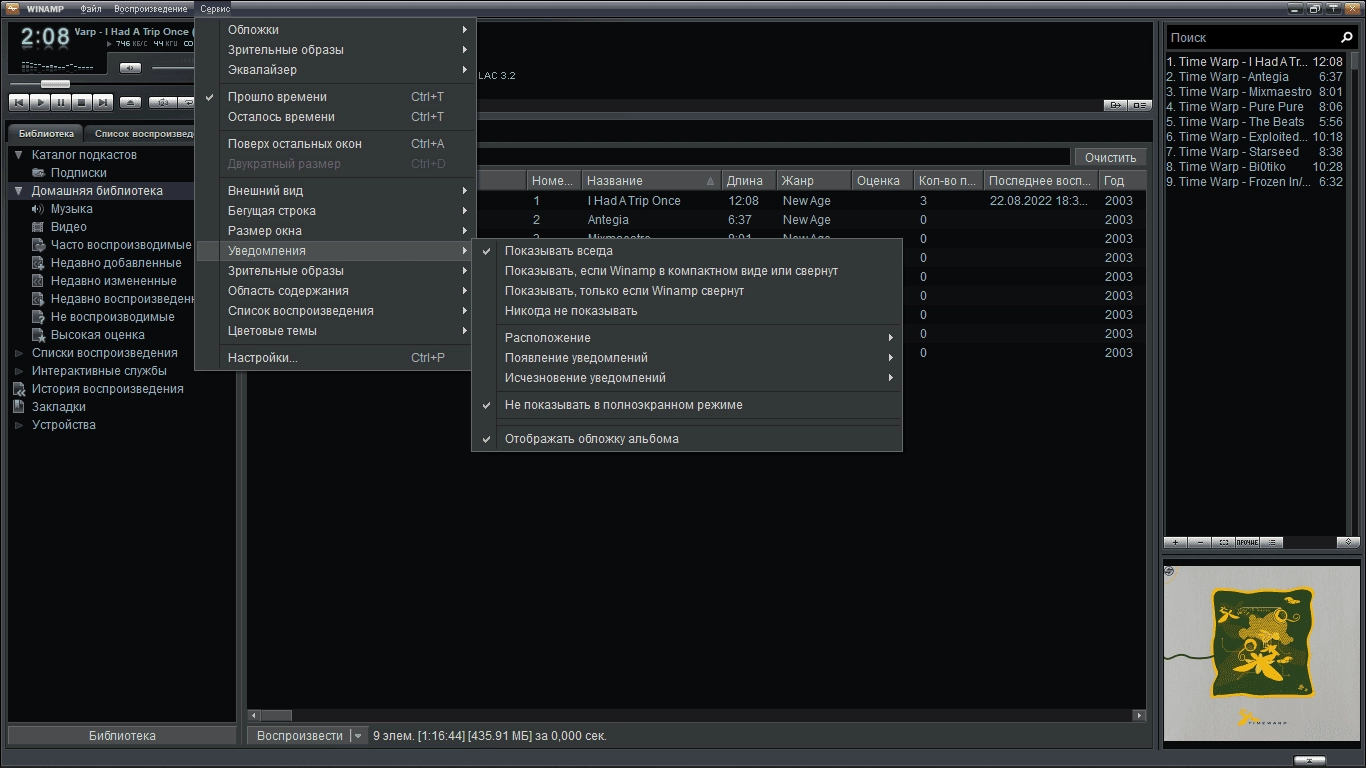Screen dimensions: 1366x768
Task: Select Музыка in the home library
Action: pos(72,209)
